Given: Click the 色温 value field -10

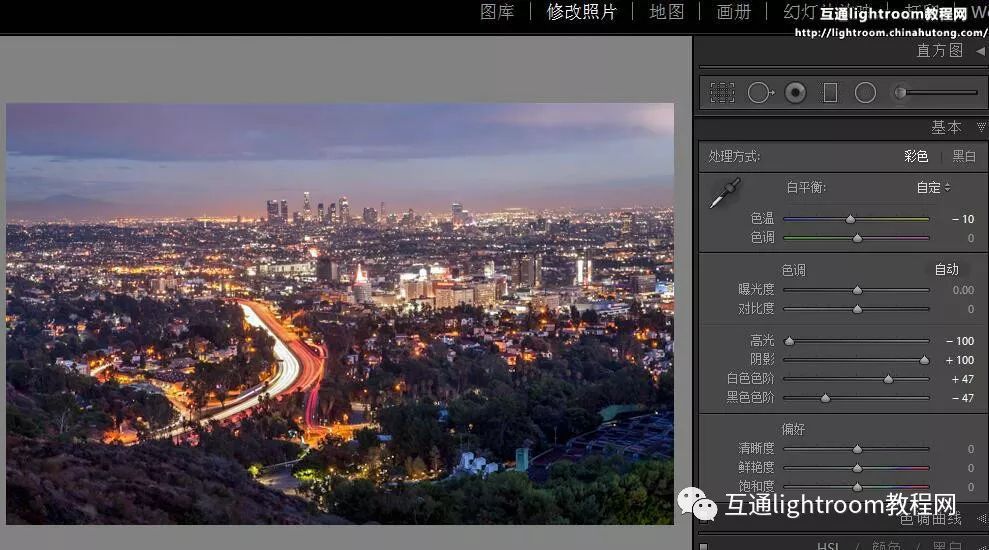Looking at the screenshot, I should 963,219.
